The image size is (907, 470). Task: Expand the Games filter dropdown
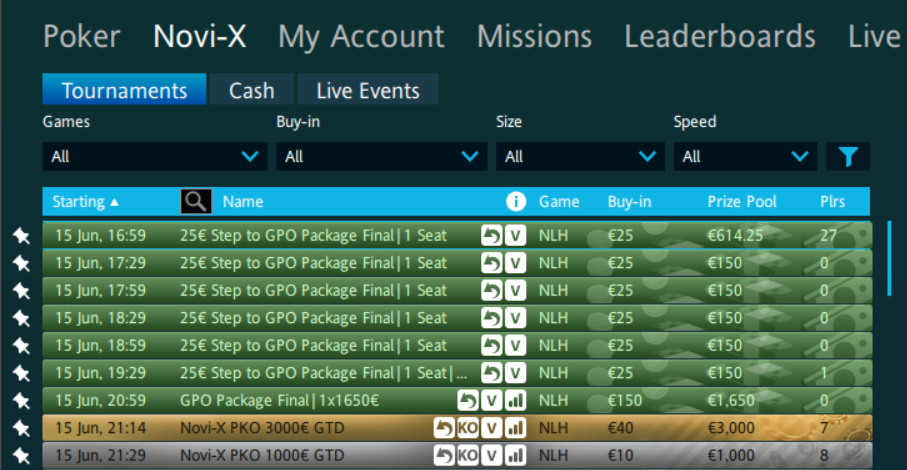[154, 156]
